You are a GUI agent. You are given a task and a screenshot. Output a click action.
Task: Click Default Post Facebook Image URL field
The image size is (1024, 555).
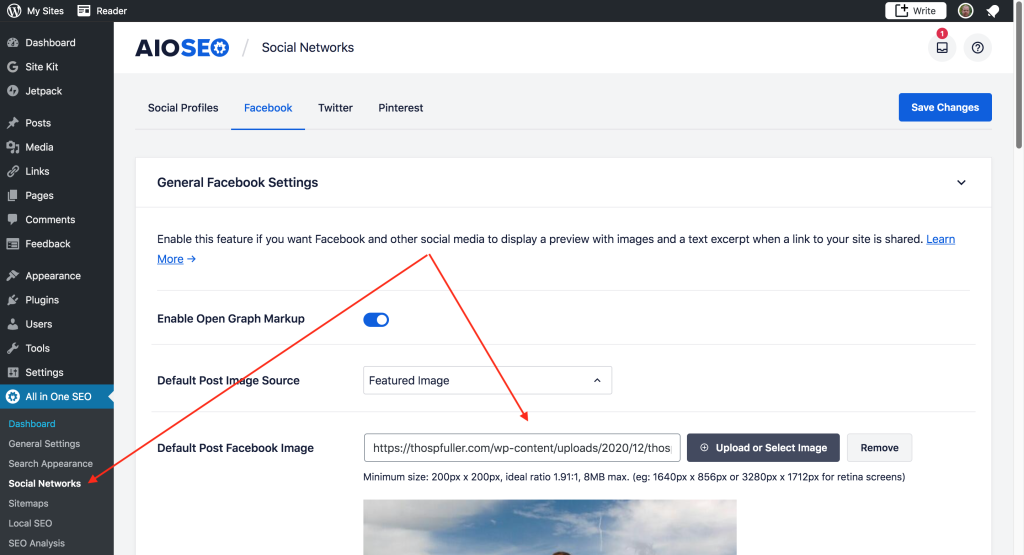tap(522, 448)
